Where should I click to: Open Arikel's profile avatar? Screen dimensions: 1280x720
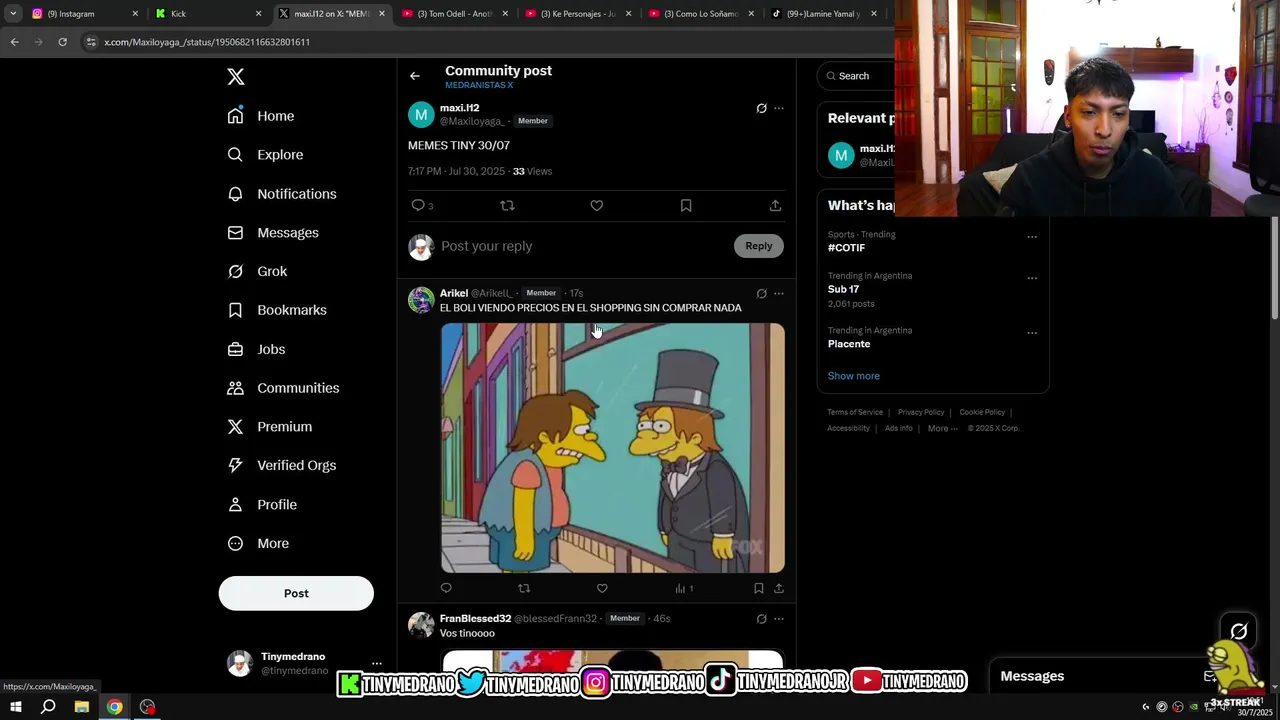421,300
